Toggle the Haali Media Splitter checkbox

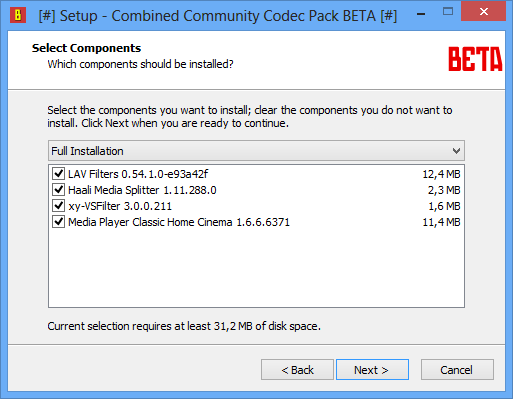59,190
